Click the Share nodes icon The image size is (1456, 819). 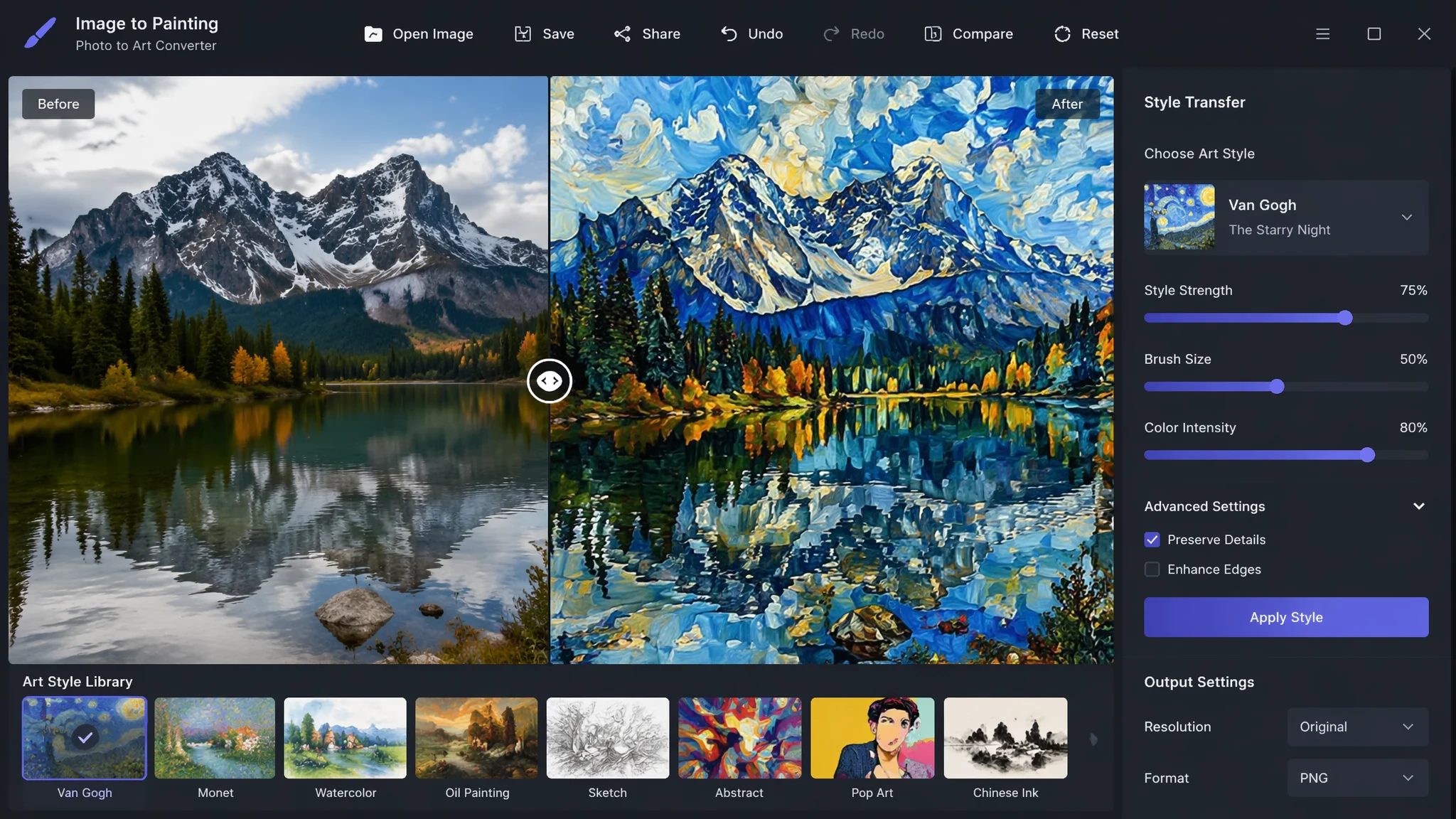point(622,34)
